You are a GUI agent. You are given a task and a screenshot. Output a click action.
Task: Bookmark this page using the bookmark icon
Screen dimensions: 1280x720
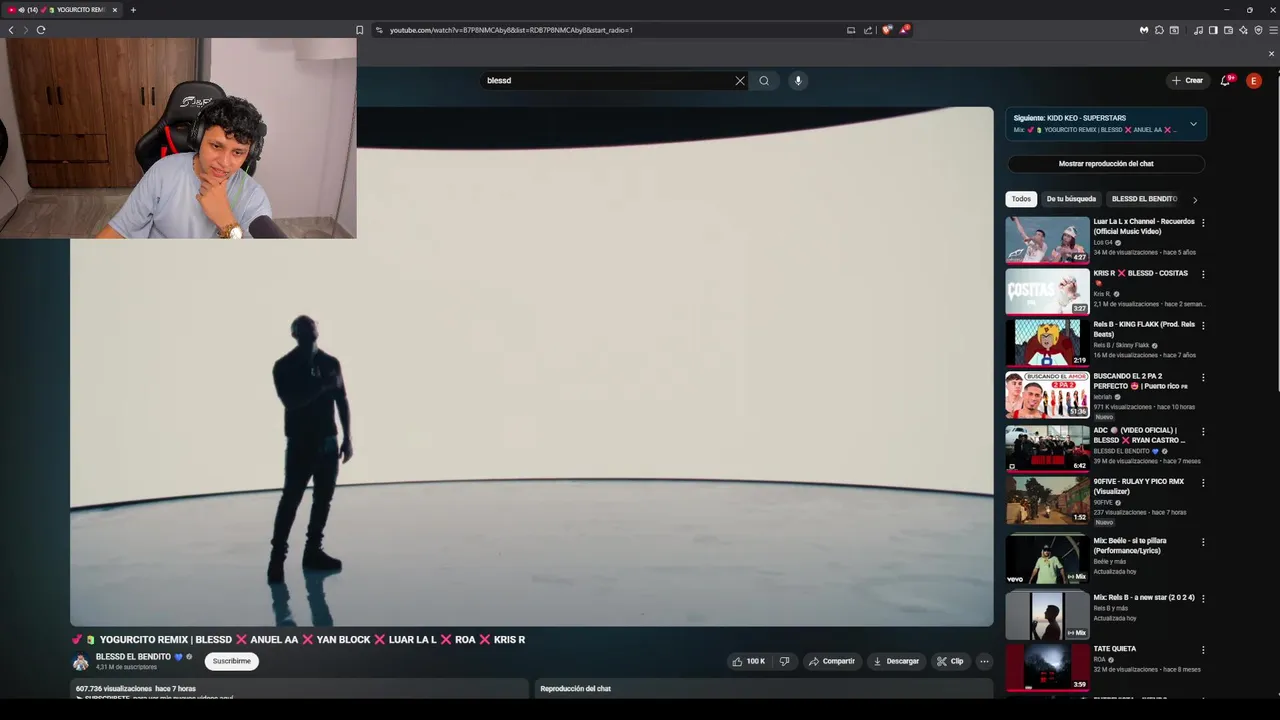360,30
